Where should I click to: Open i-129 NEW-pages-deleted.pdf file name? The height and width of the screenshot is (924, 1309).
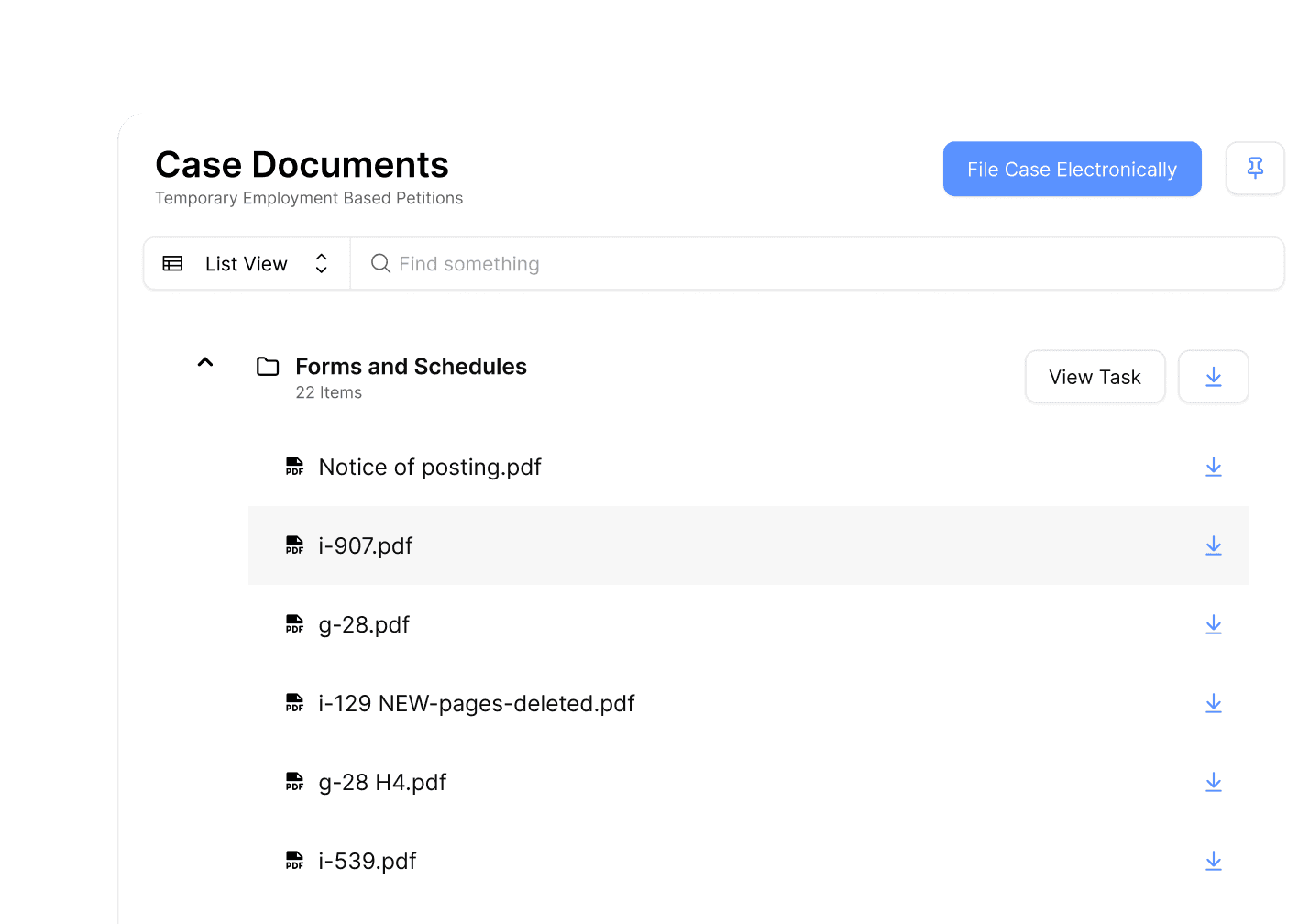coord(477,704)
